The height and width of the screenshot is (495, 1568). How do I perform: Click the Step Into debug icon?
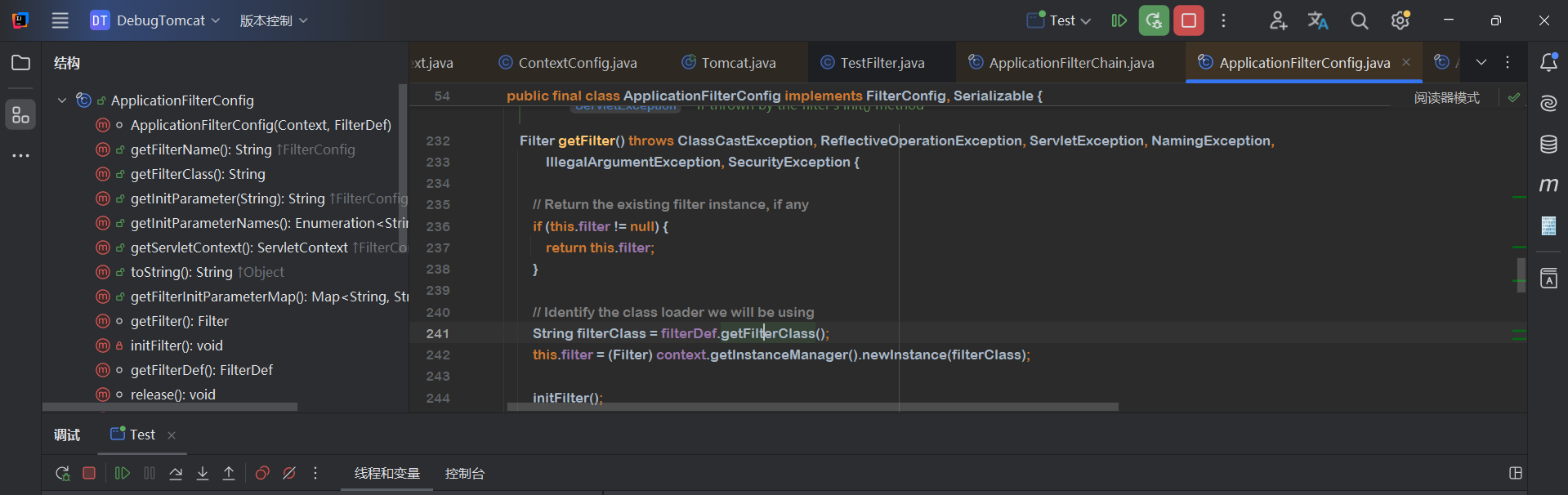[203, 474]
